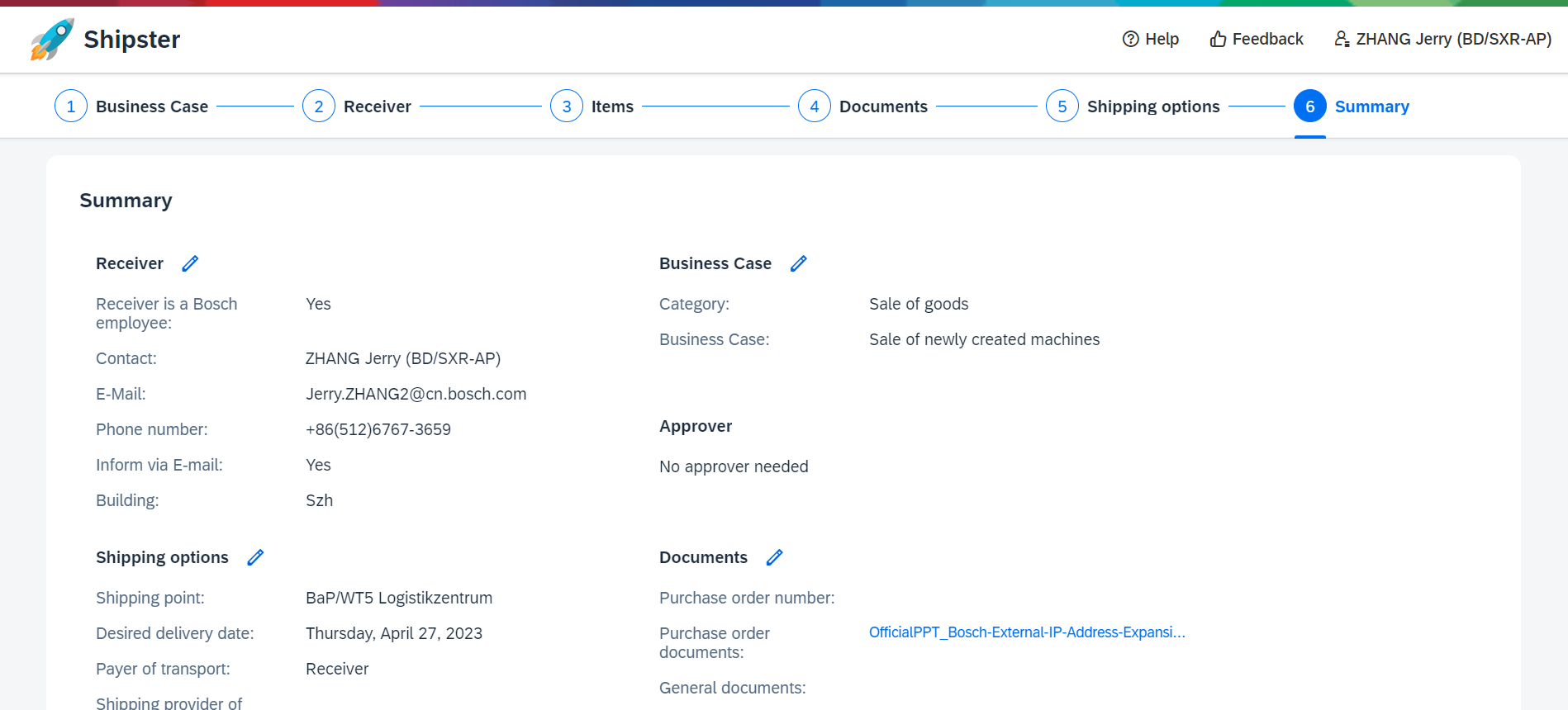Screen dimensions: 1568x710
Task: Click the Help question mark icon
Action: point(1130,39)
